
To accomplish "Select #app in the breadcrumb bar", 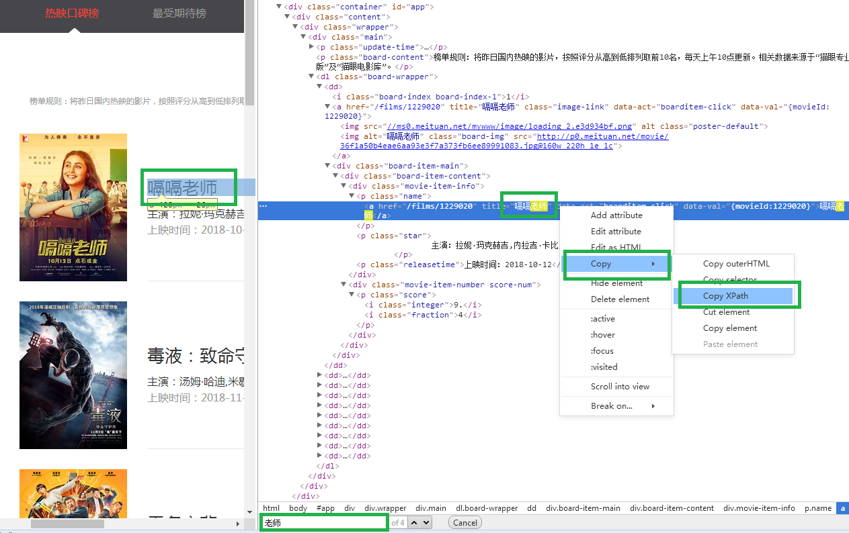I will [325, 508].
